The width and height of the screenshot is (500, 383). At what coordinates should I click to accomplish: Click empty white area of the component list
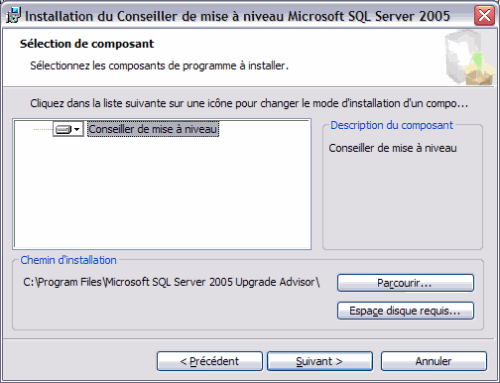tap(162, 193)
